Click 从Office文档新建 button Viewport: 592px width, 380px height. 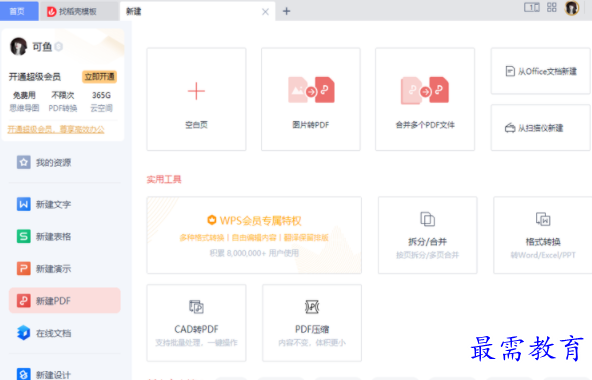[540, 71]
